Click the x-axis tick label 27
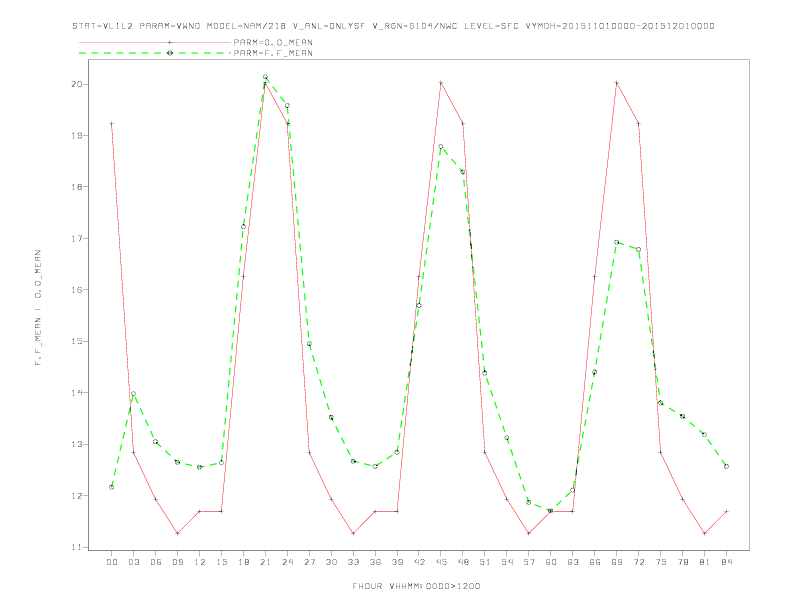 [309, 562]
